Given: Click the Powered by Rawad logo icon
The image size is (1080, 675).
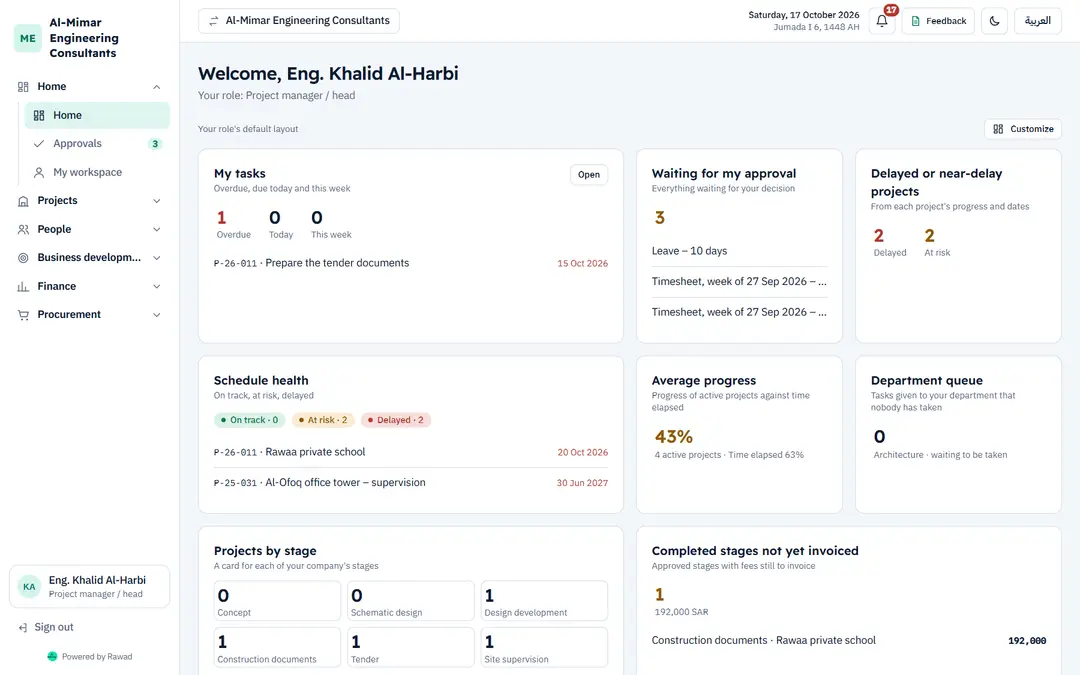Looking at the screenshot, I should point(52,656).
